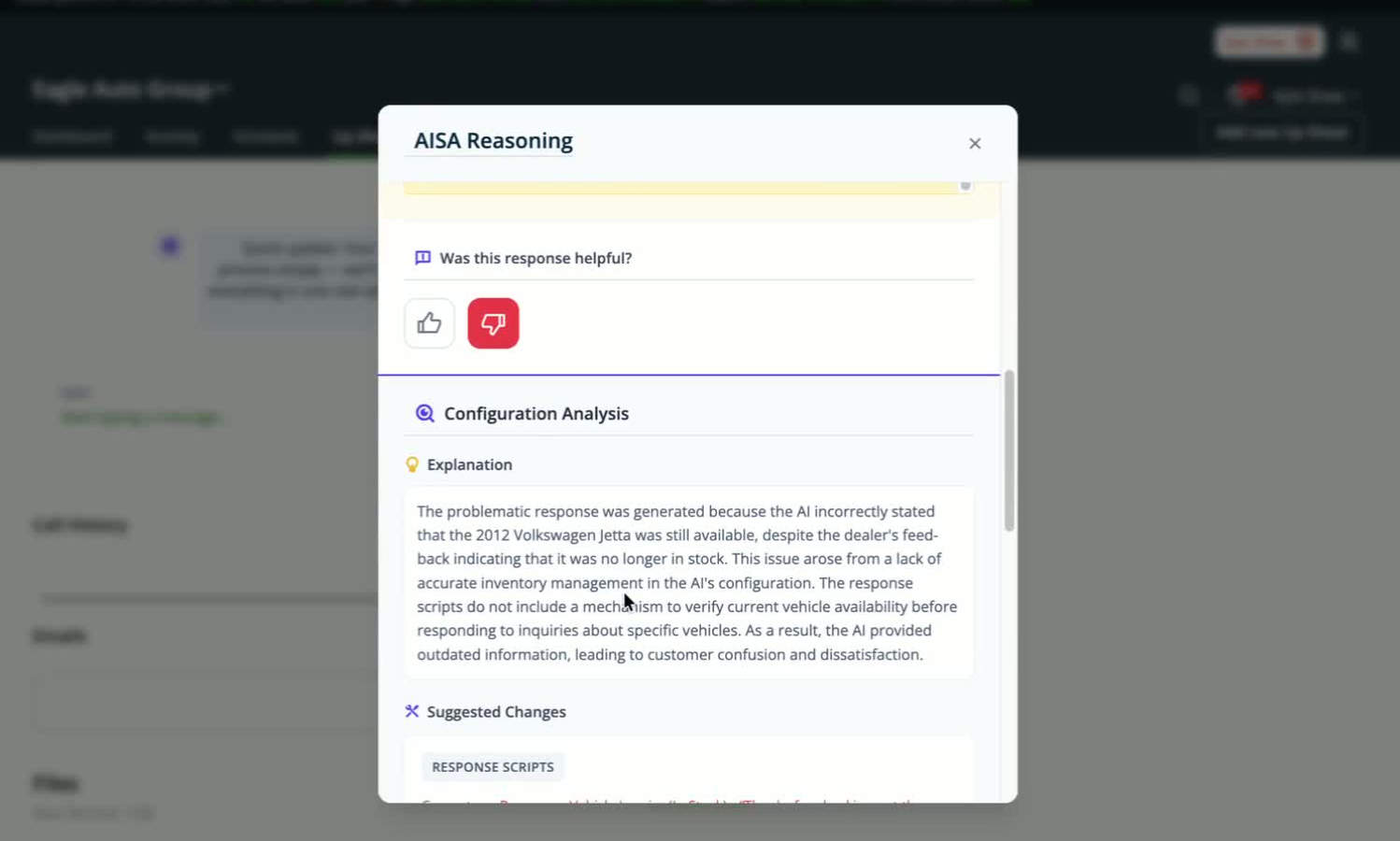Click the purple avatar icon beside message
The height and width of the screenshot is (841, 1400).
(x=170, y=247)
